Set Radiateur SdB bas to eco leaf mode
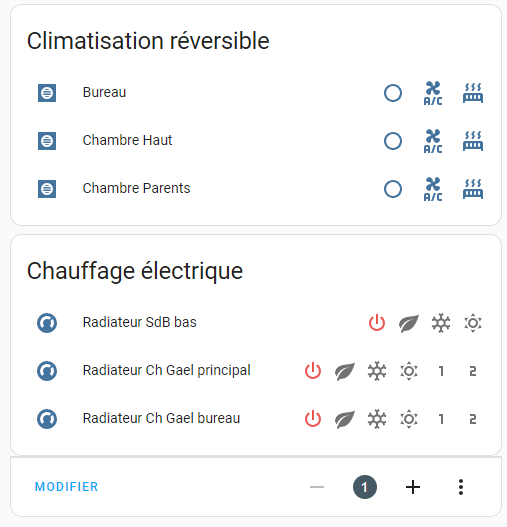This screenshot has width=507, height=527. pos(409,323)
